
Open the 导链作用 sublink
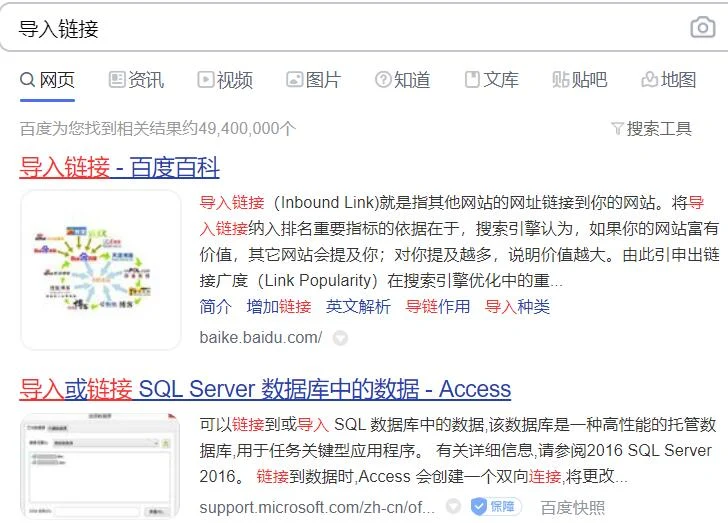pos(438,307)
